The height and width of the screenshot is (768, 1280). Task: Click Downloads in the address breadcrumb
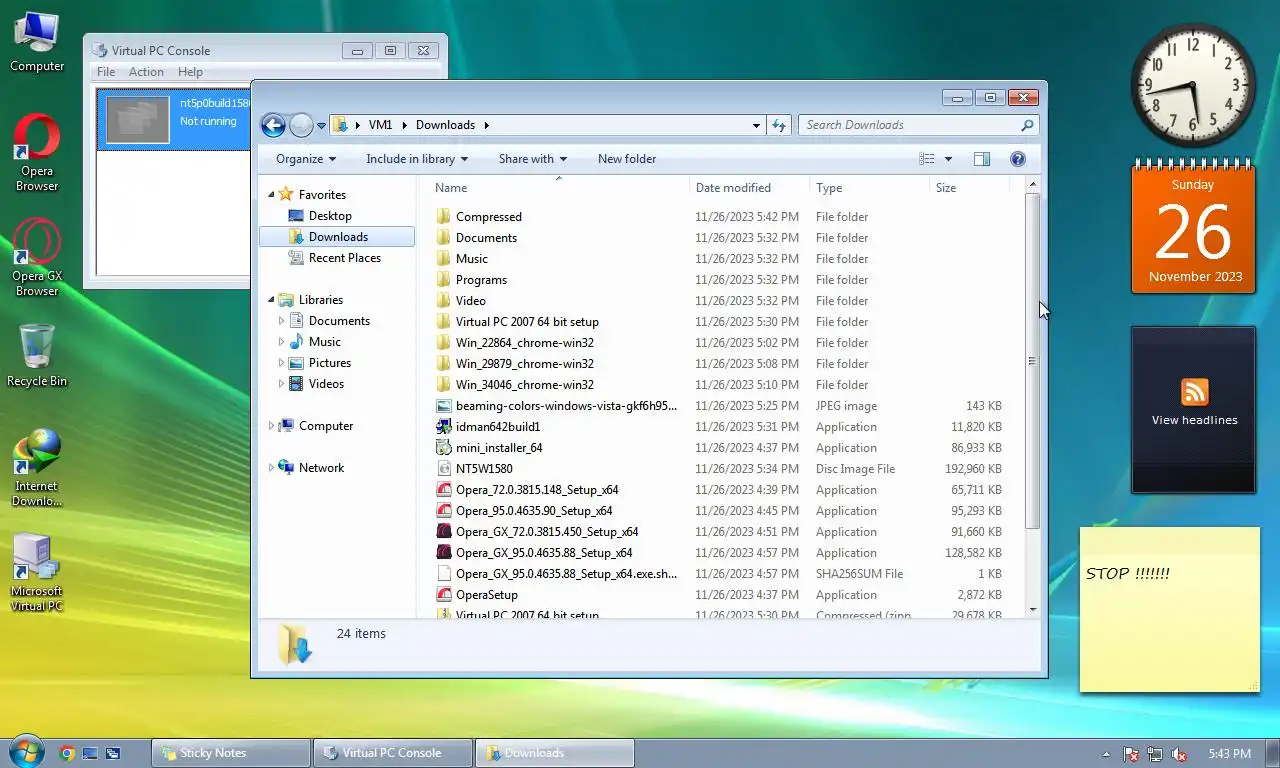[x=445, y=125]
